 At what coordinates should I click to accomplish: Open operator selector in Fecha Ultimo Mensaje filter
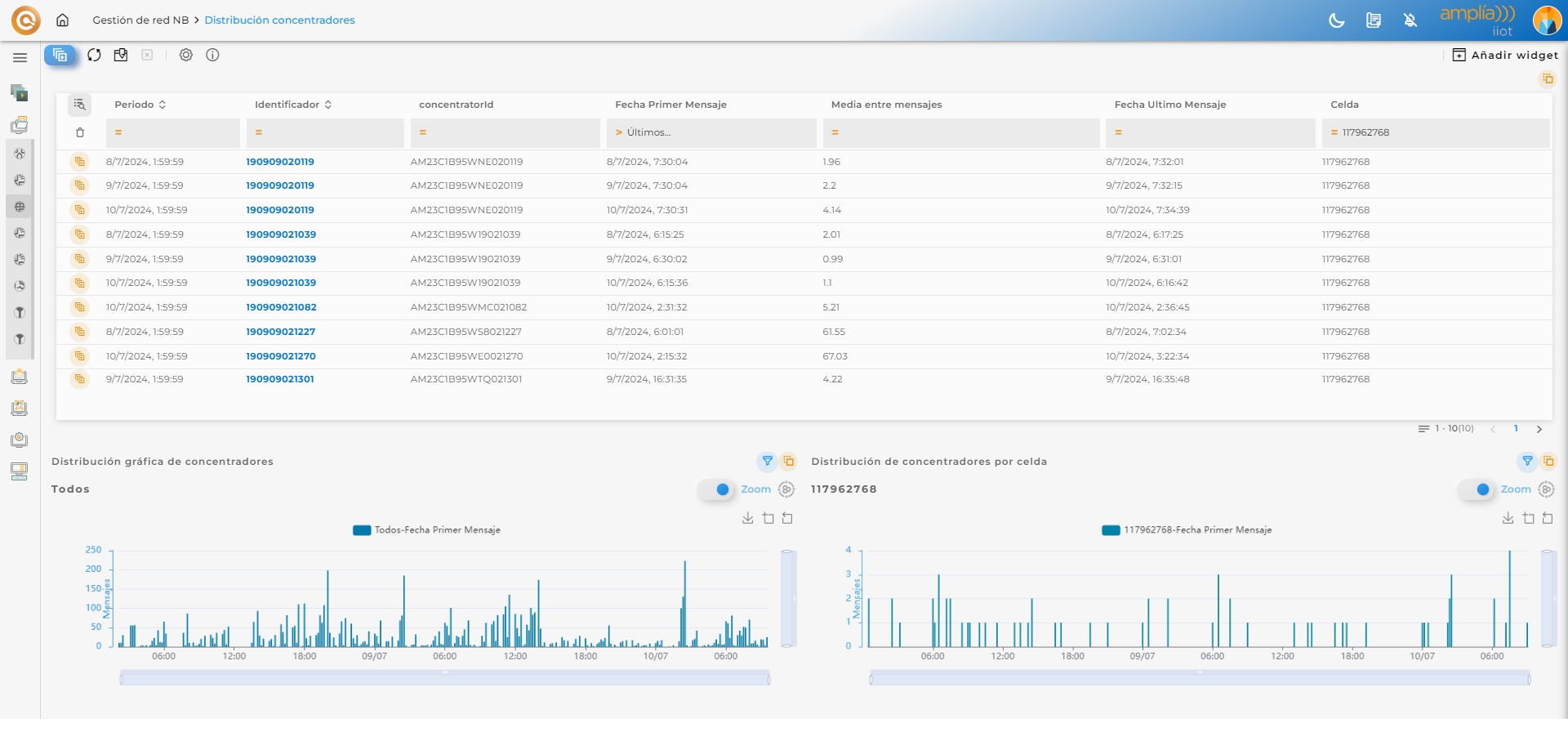pos(1118,132)
